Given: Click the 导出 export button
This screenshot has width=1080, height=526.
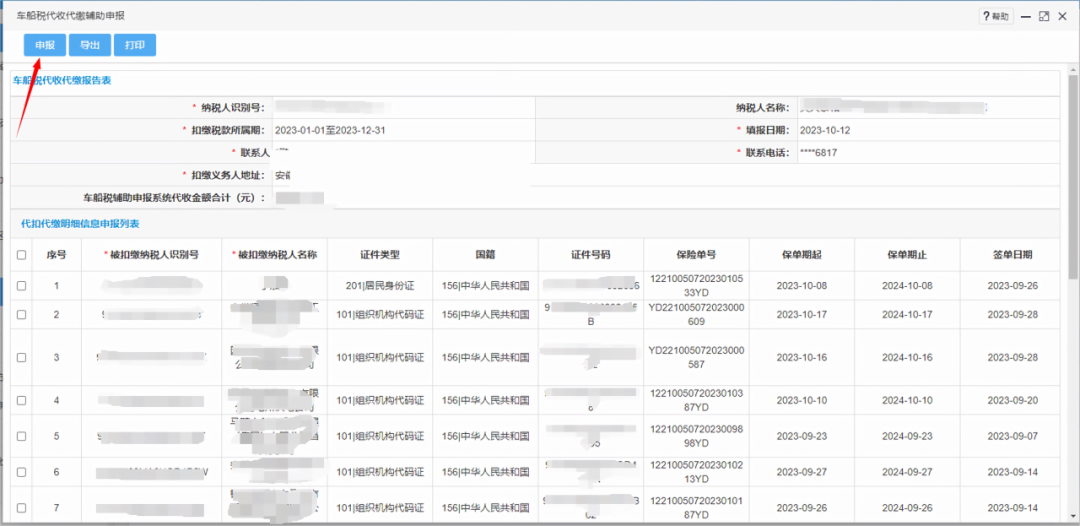Looking at the screenshot, I should click(x=90, y=45).
